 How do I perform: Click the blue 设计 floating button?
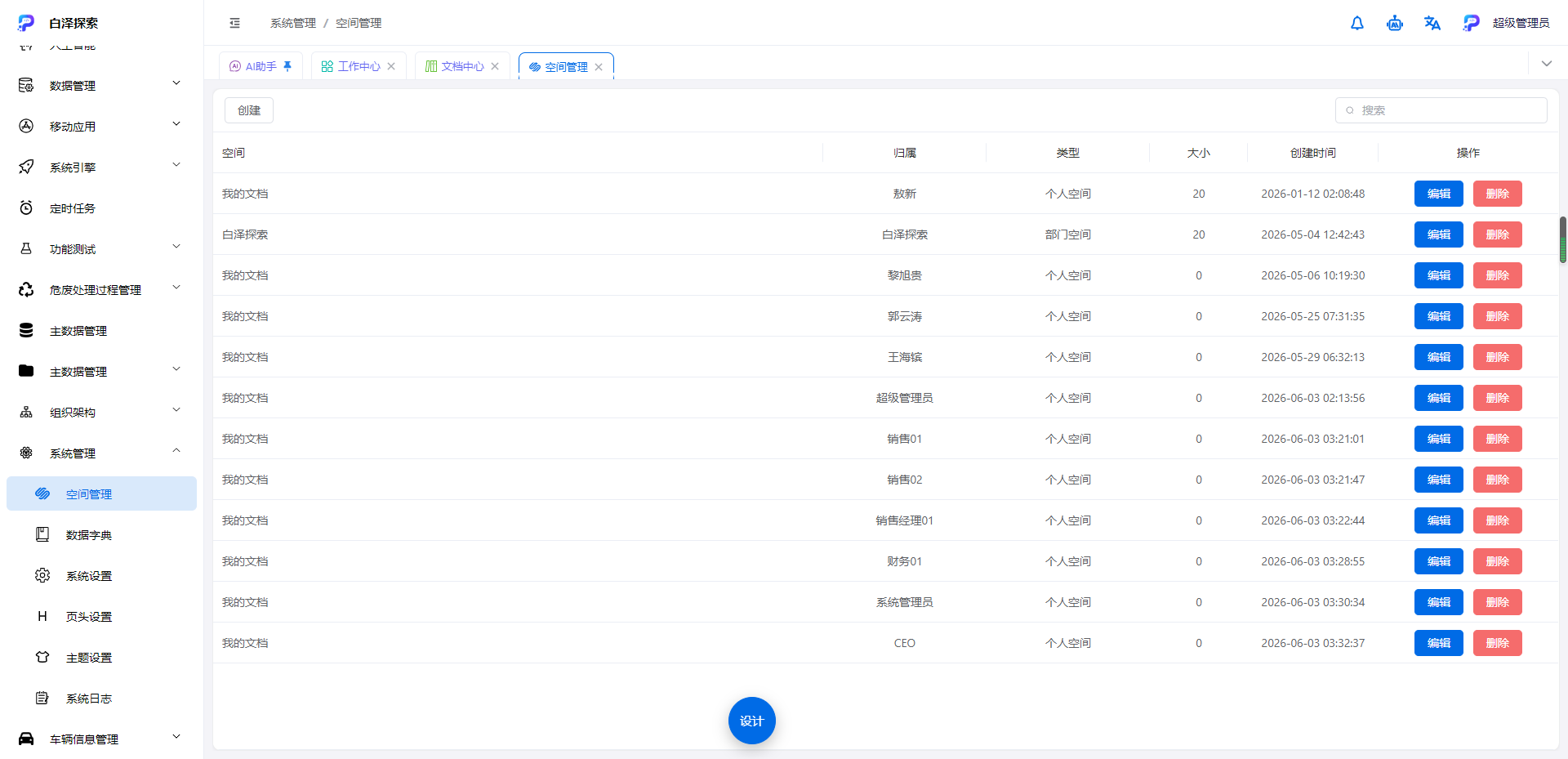pyautogui.click(x=752, y=721)
